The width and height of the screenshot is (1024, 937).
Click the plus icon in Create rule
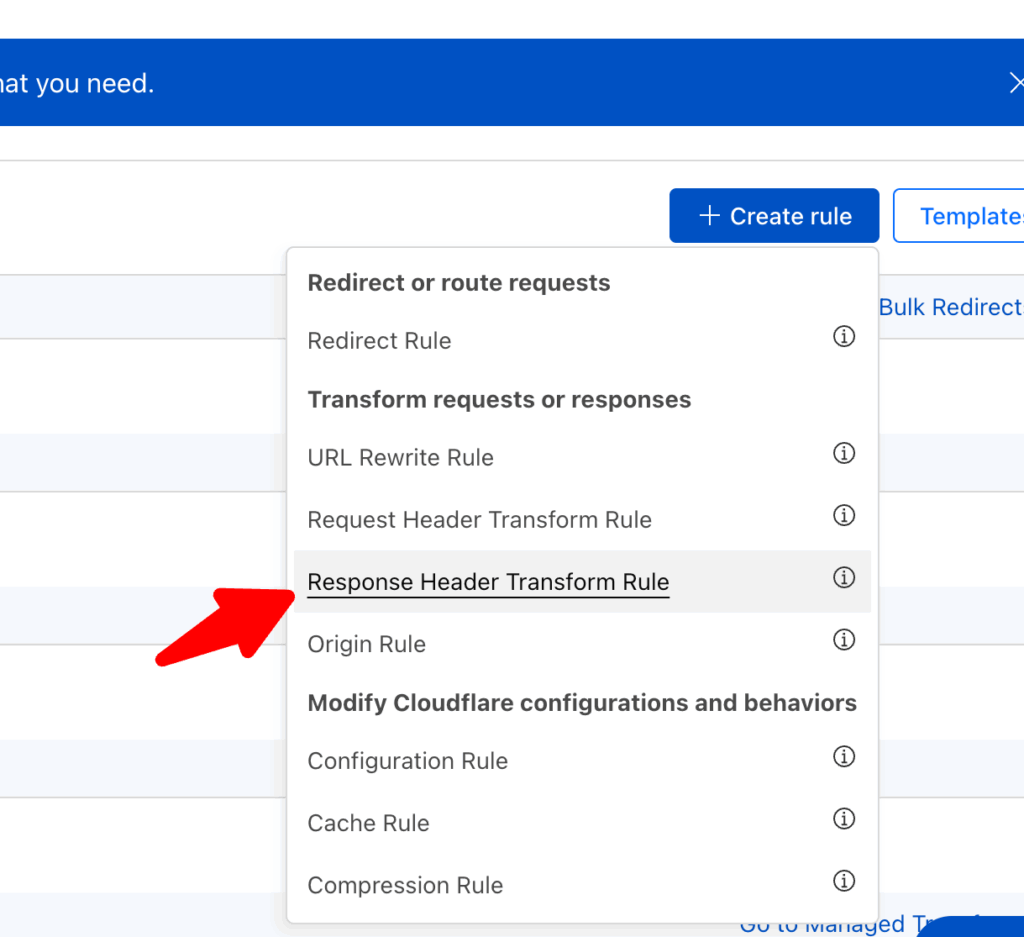pos(709,215)
